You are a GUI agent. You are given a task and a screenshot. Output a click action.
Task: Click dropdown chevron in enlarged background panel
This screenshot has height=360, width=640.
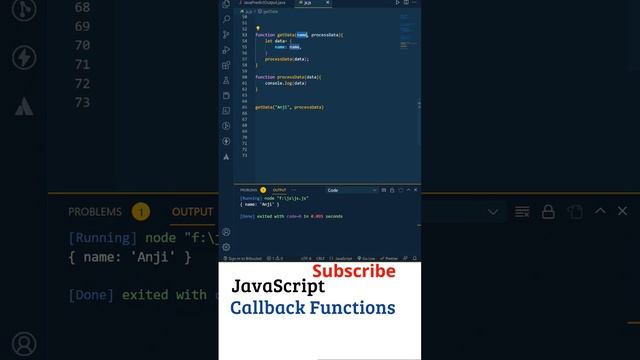[x=493, y=212]
